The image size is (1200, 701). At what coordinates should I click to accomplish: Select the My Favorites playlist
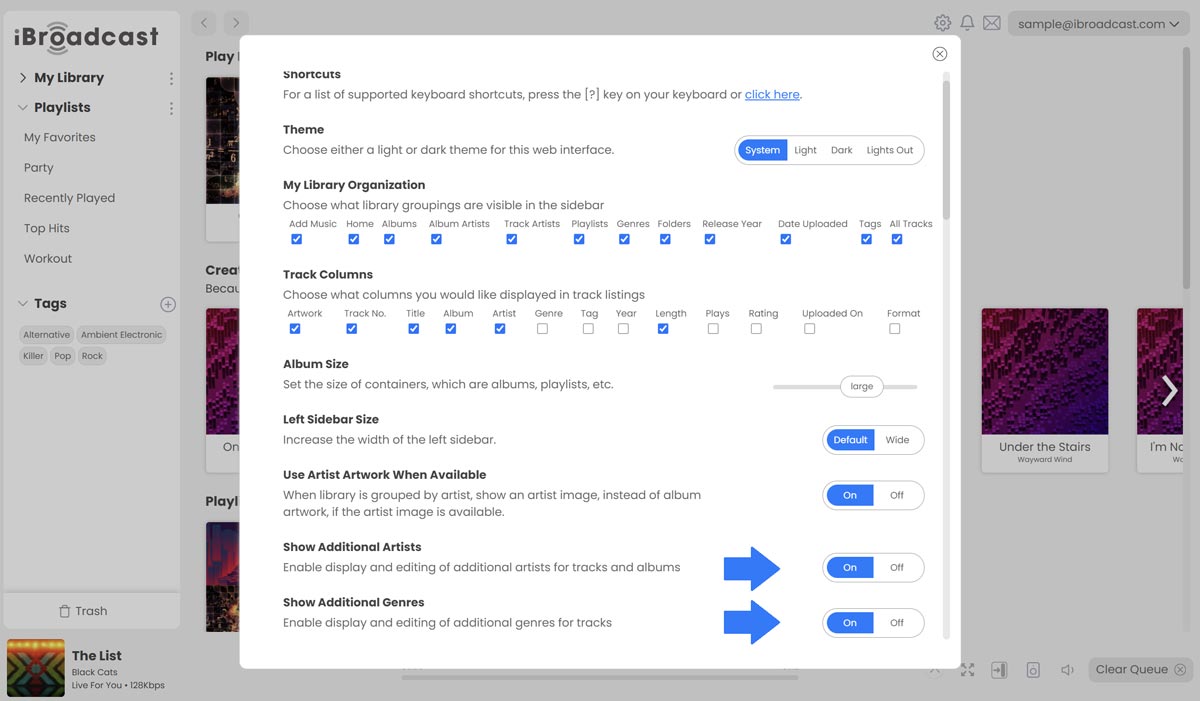[x=60, y=138]
